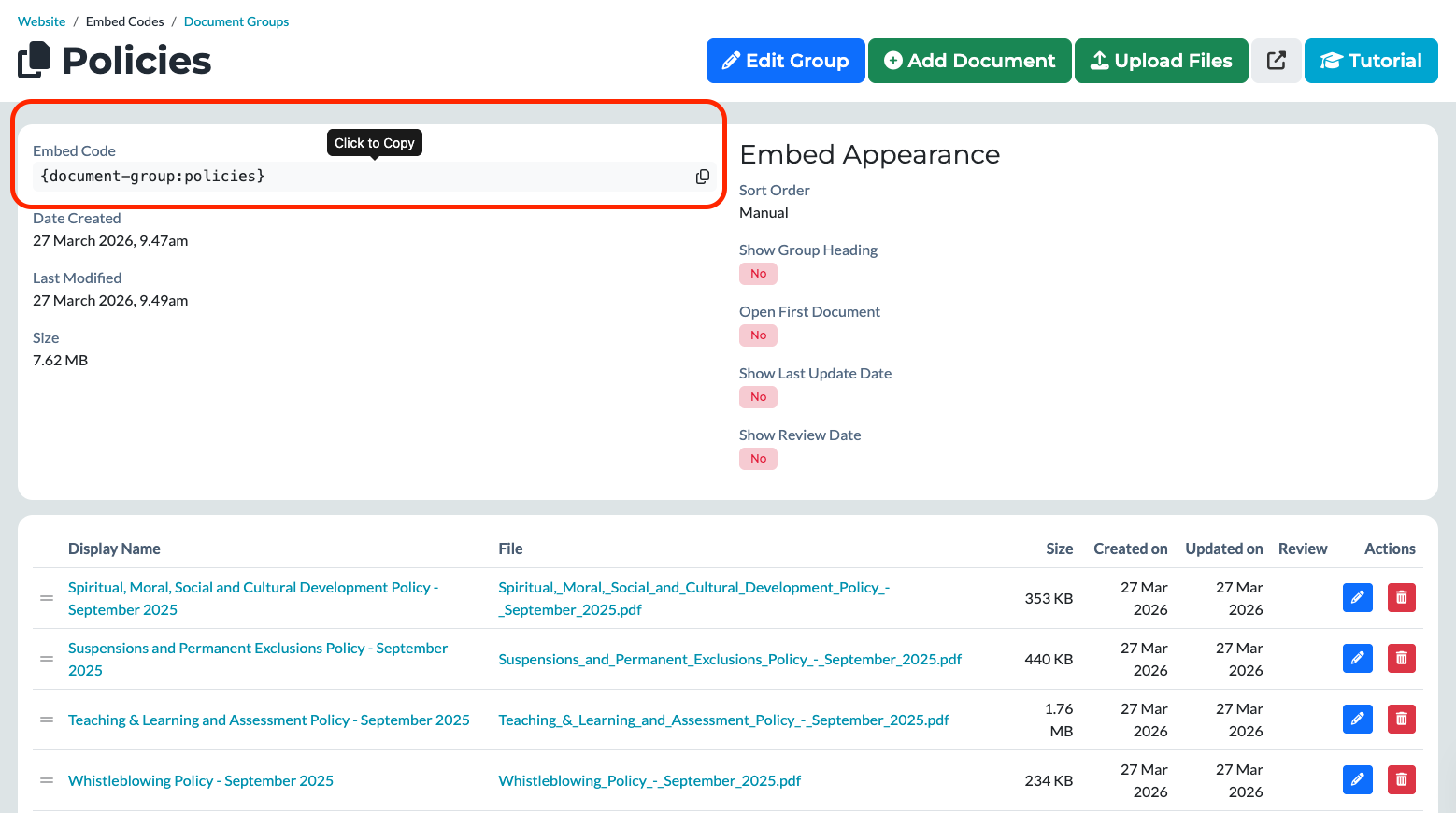The height and width of the screenshot is (813, 1456).
Task: Click the No badge under Show Group Heading
Action: click(x=758, y=274)
